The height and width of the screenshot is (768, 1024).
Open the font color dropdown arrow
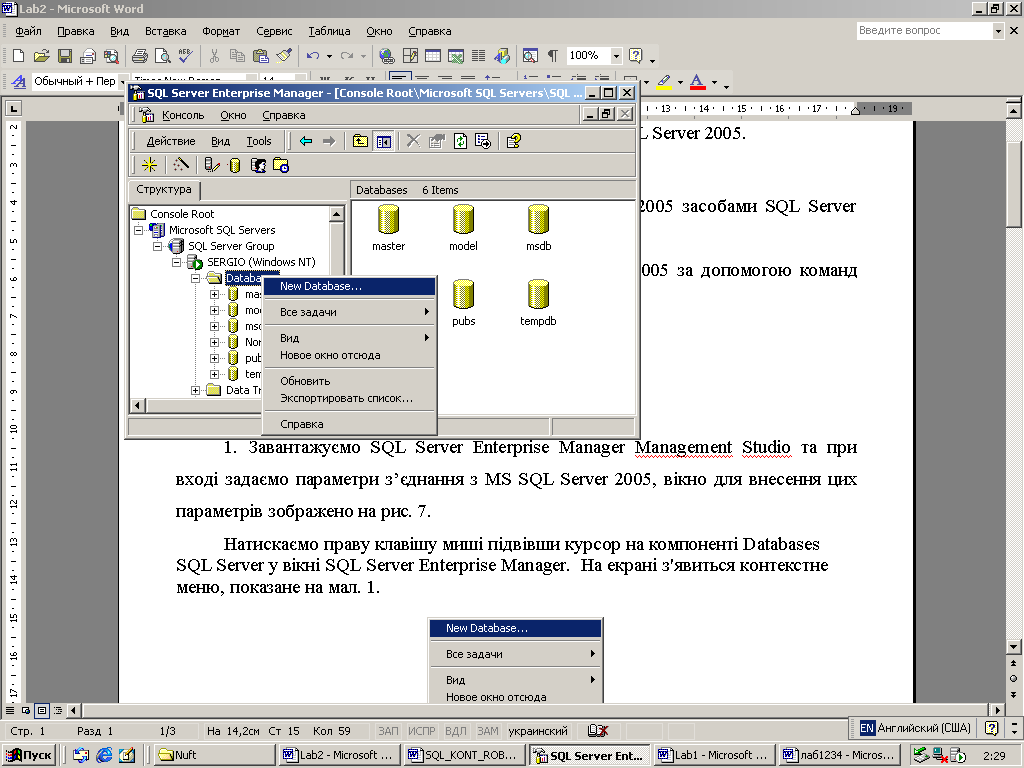pyautogui.click(x=714, y=82)
